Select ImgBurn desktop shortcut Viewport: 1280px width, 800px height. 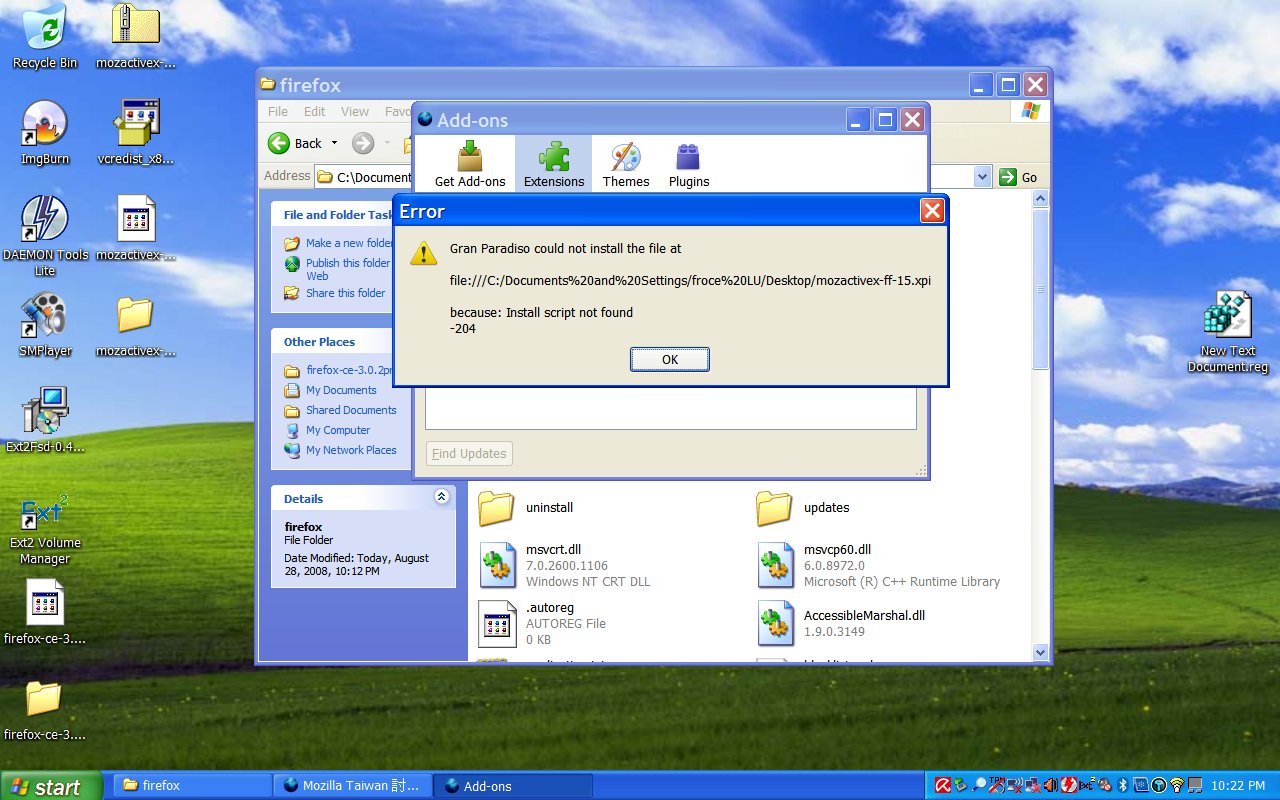(44, 124)
